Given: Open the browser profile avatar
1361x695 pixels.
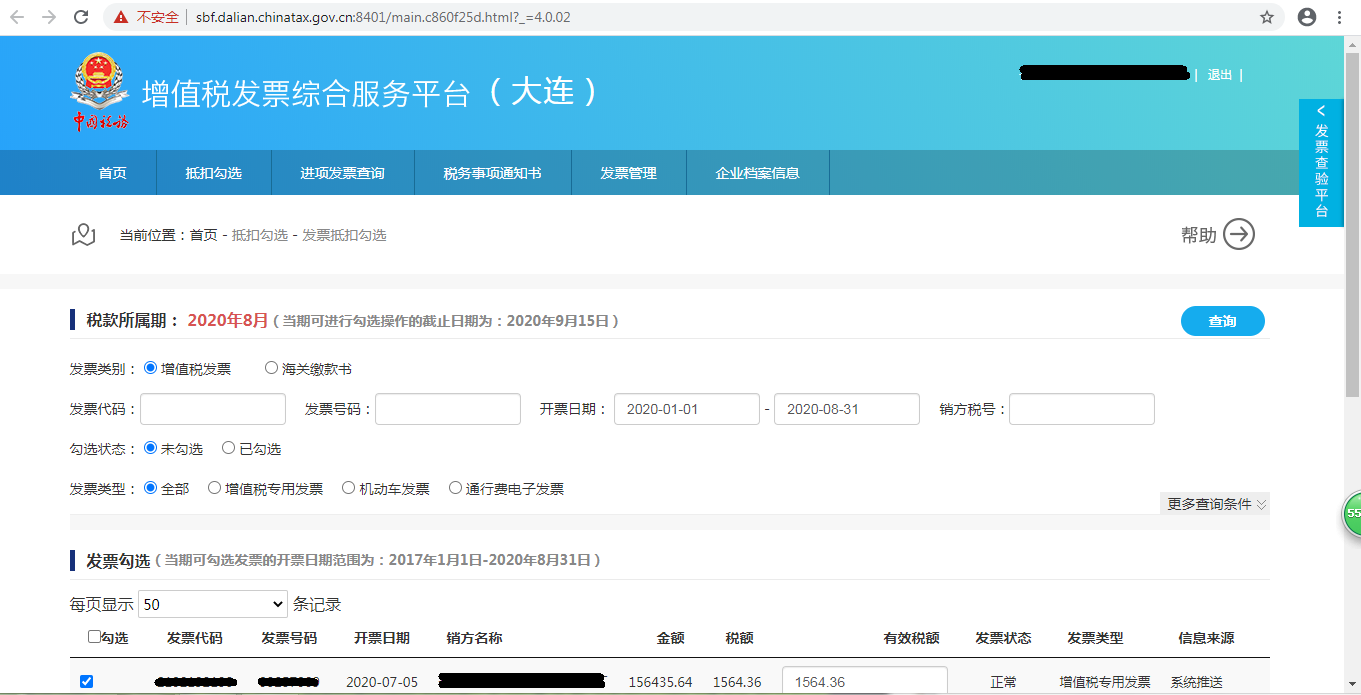Looking at the screenshot, I should [1305, 17].
